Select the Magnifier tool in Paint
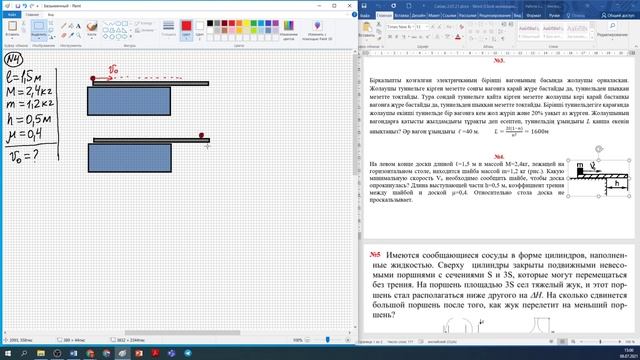640x360 pixels. pyautogui.click(x=78, y=36)
